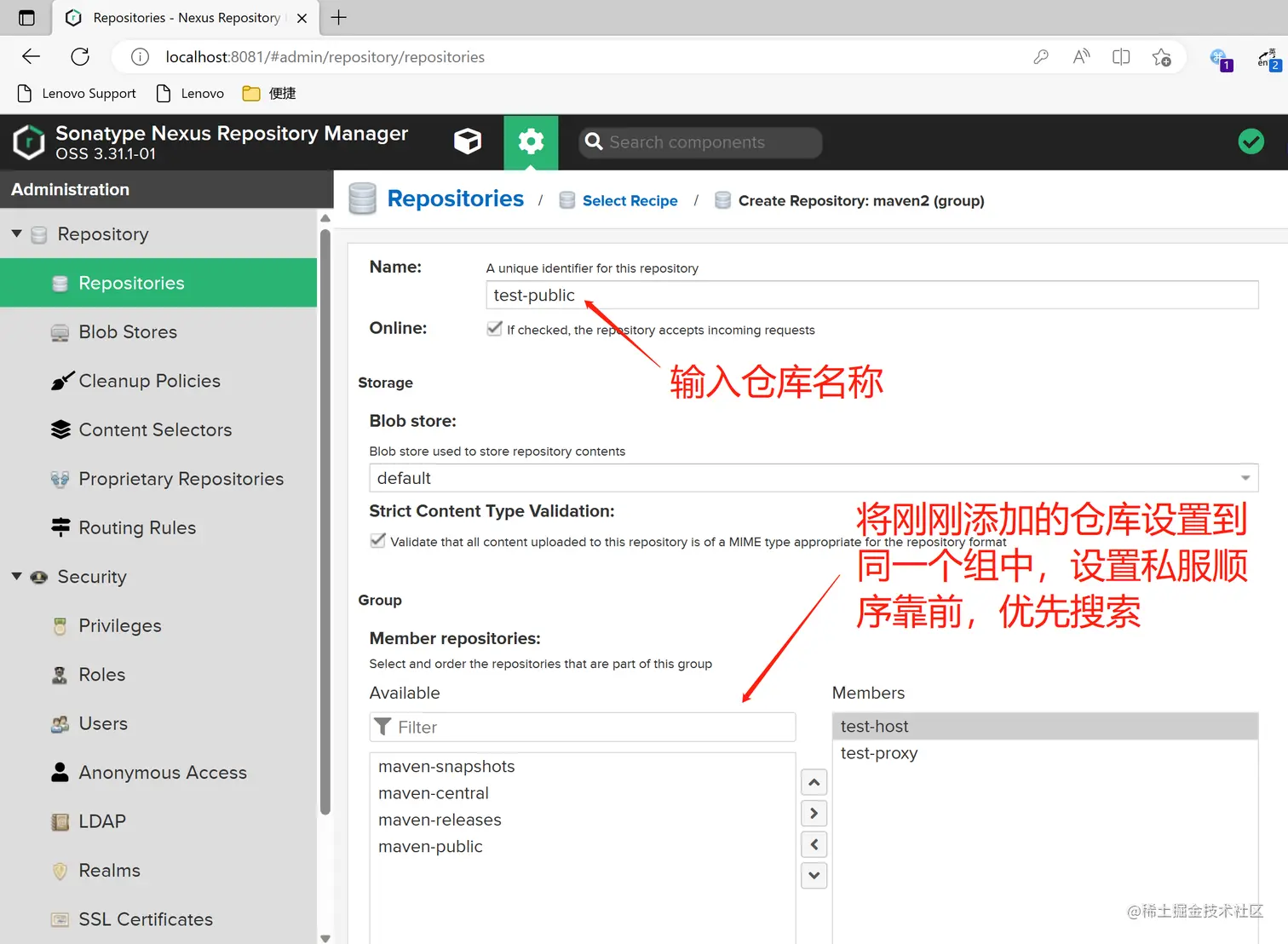Open Lenovo Support bookmark
This screenshot has width=1288, height=944.
pyautogui.click(x=77, y=94)
